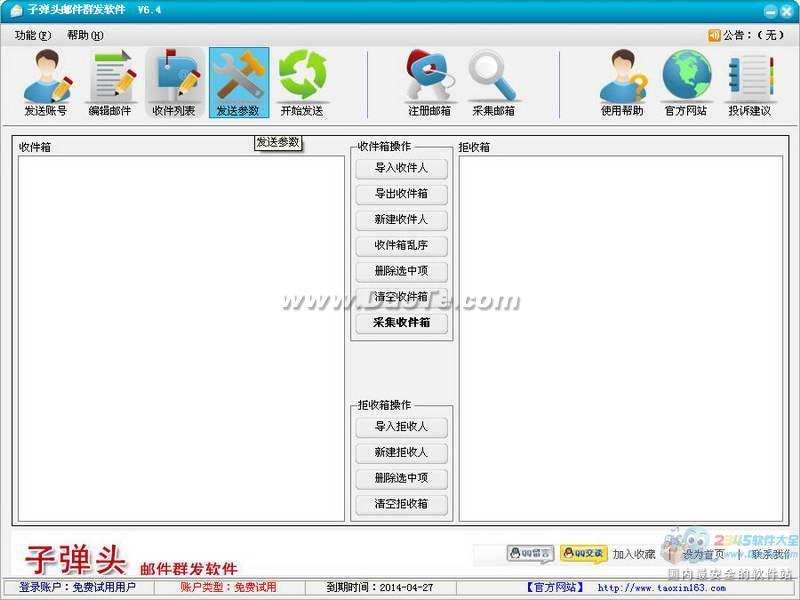Visit 官方网站 globe icon in toolbar
This screenshot has width=800, height=600.
pyautogui.click(x=686, y=83)
